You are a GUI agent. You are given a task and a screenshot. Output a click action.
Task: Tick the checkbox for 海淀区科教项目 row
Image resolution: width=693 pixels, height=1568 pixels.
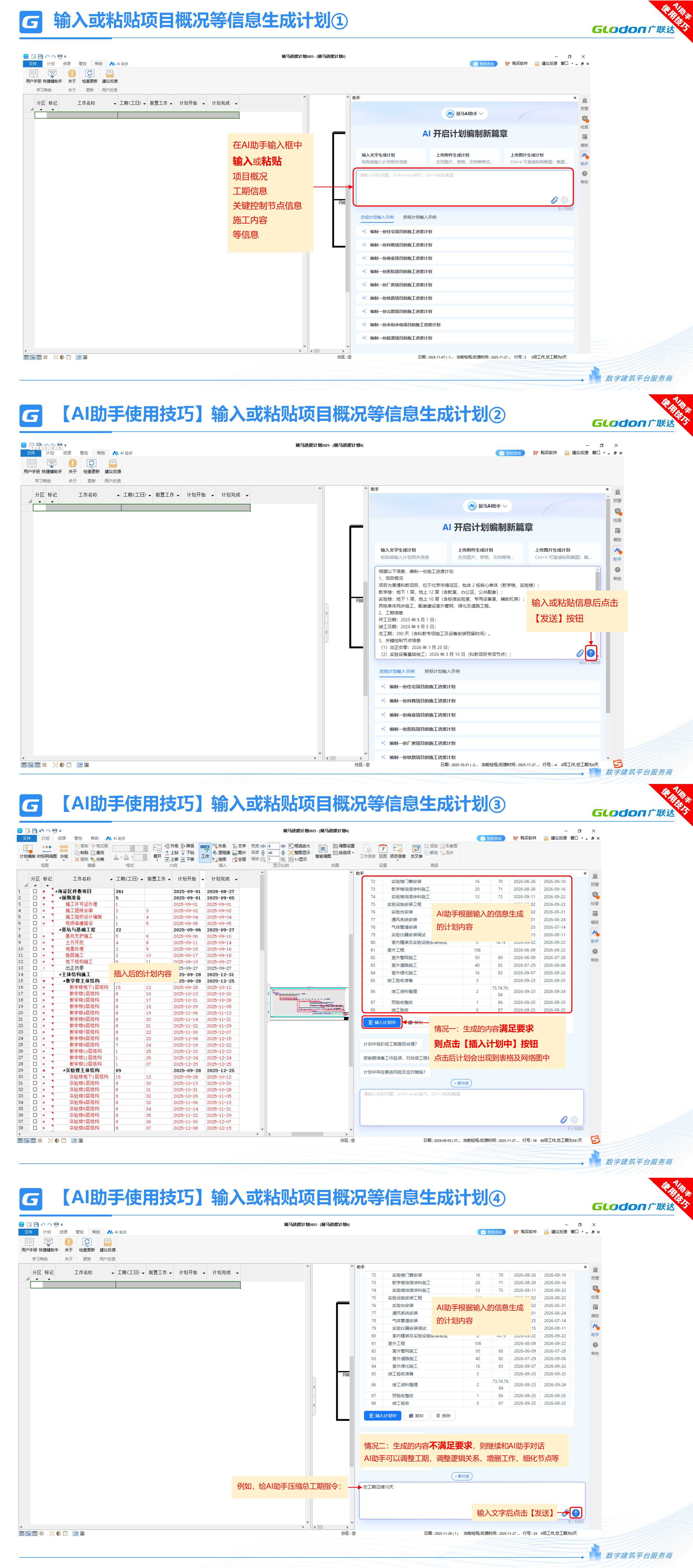[x=35, y=891]
